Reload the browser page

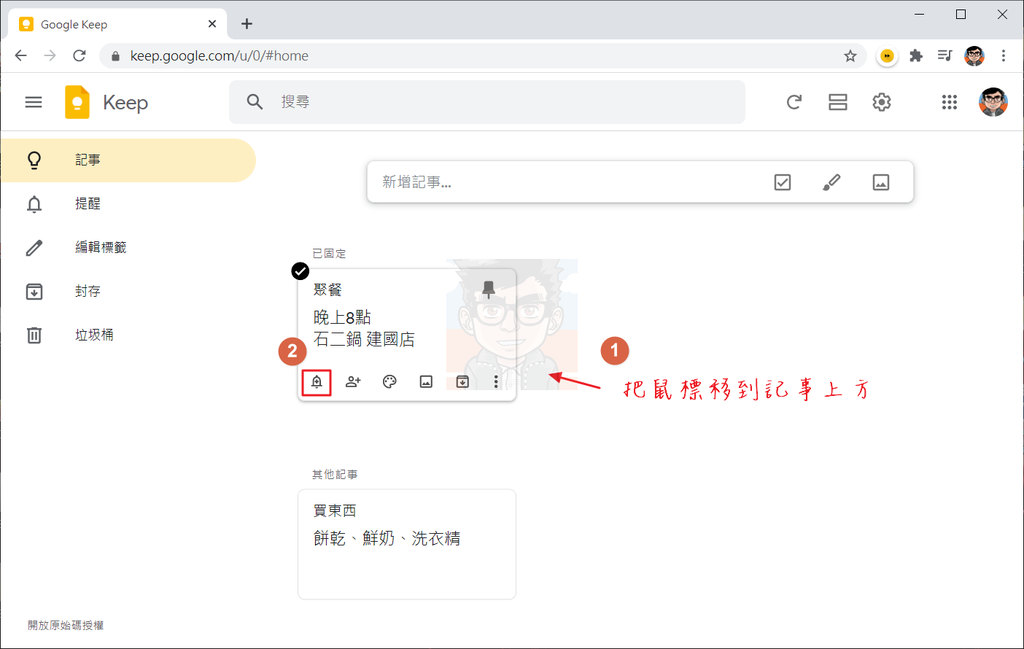pyautogui.click(x=79, y=55)
